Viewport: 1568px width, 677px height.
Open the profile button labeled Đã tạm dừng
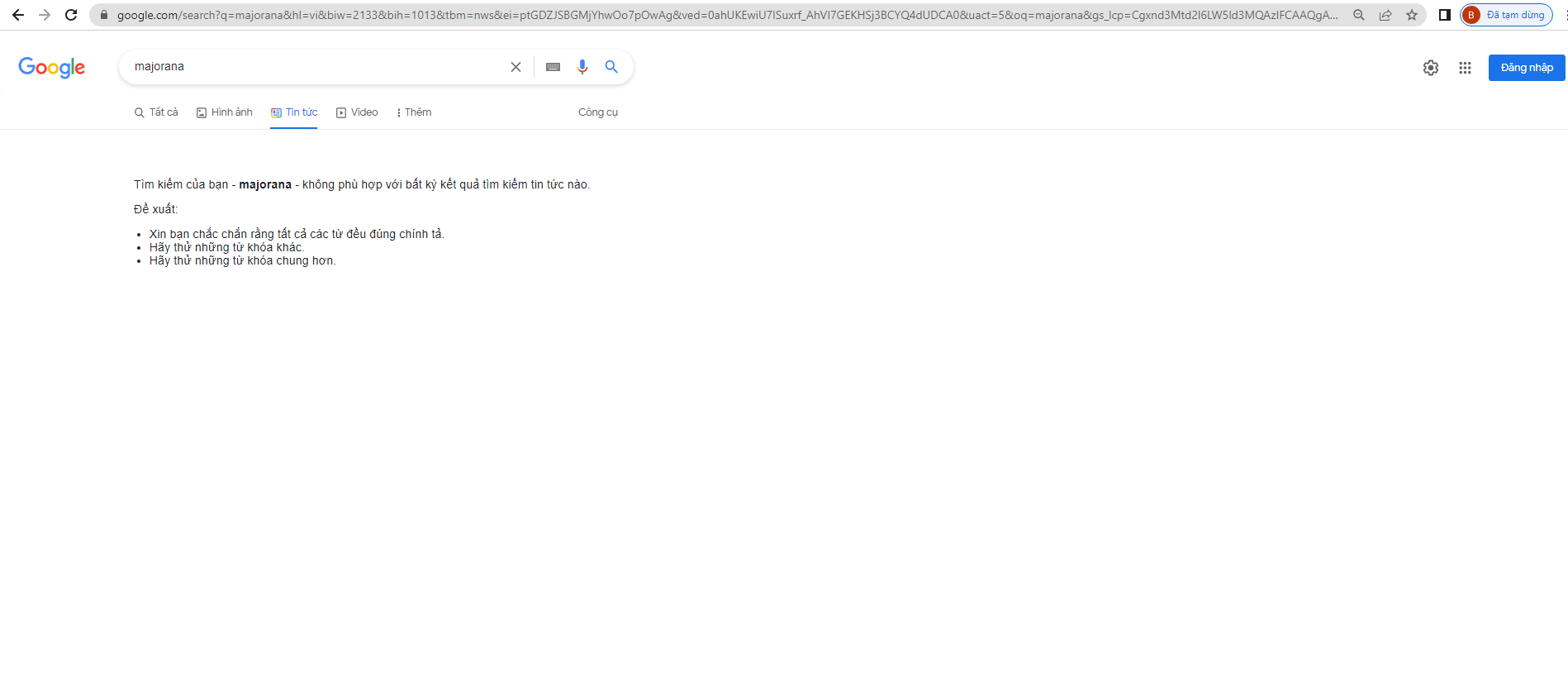(x=1507, y=15)
